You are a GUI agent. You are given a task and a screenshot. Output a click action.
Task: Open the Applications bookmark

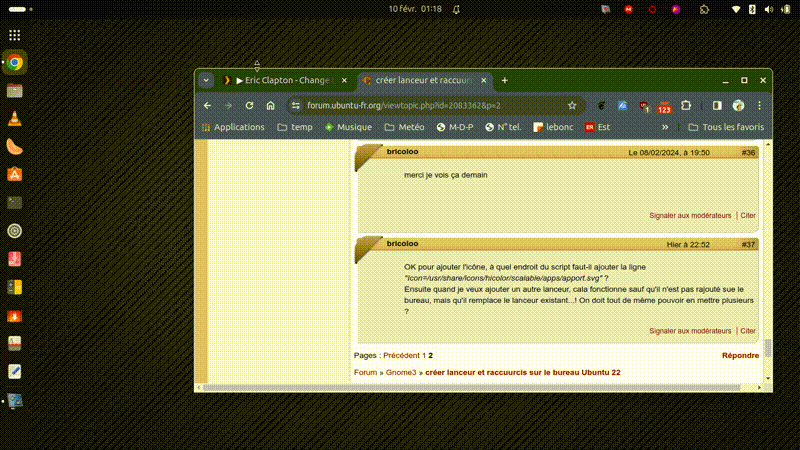click(233, 127)
